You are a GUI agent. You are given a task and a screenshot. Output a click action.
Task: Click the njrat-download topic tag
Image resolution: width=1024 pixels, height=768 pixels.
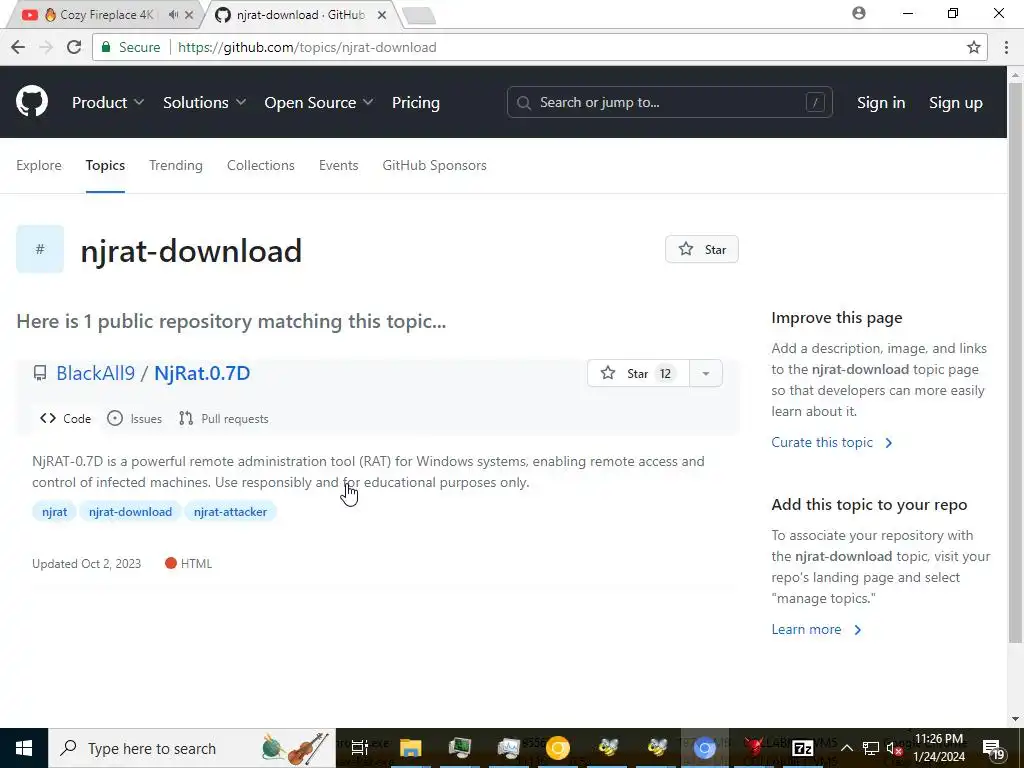click(131, 512)
